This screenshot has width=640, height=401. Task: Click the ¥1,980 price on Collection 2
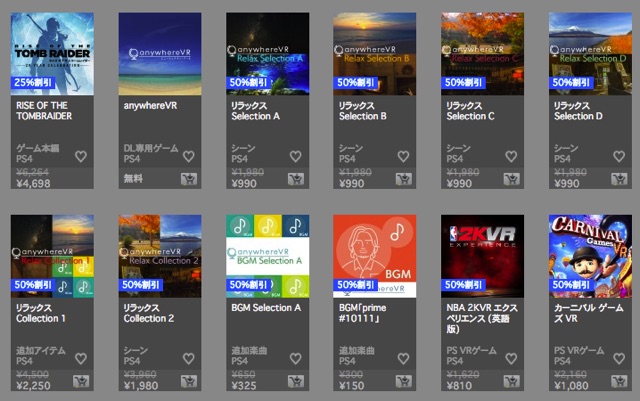point(141,385)
